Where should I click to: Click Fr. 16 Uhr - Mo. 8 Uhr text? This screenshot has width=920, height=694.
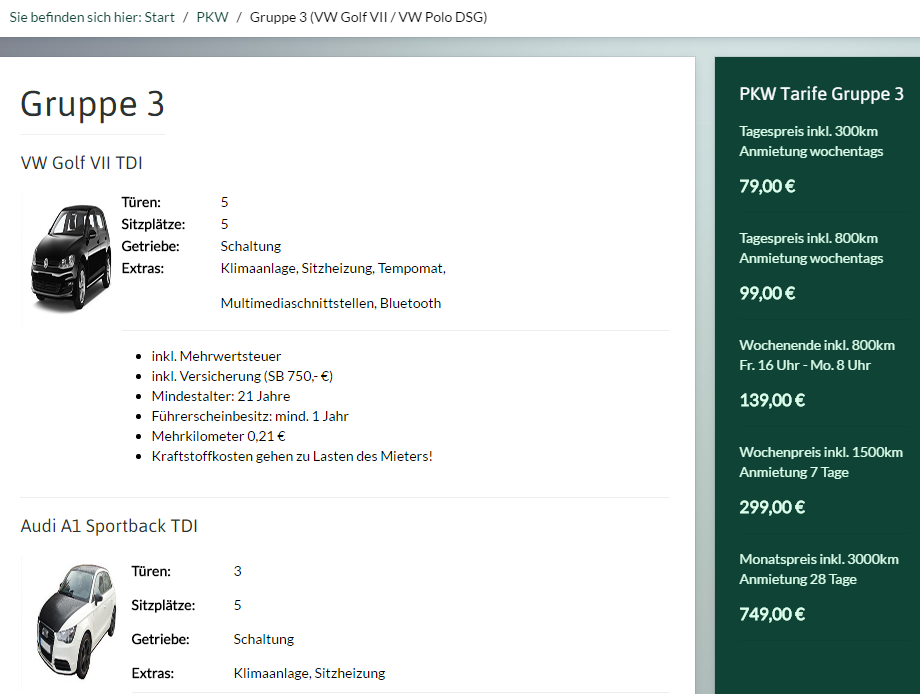(x=805, y=365)
